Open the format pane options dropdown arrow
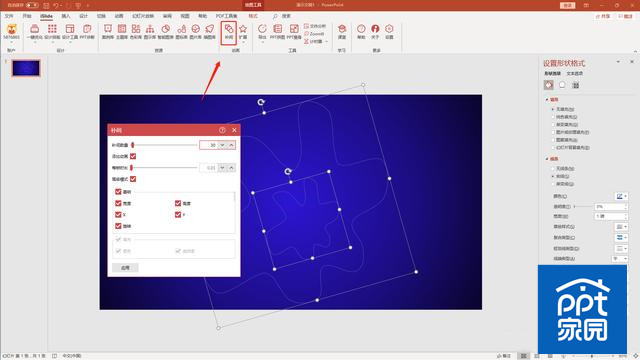Image resolution: width=640 pixels, height=360 pixels. tap(618, 62)
